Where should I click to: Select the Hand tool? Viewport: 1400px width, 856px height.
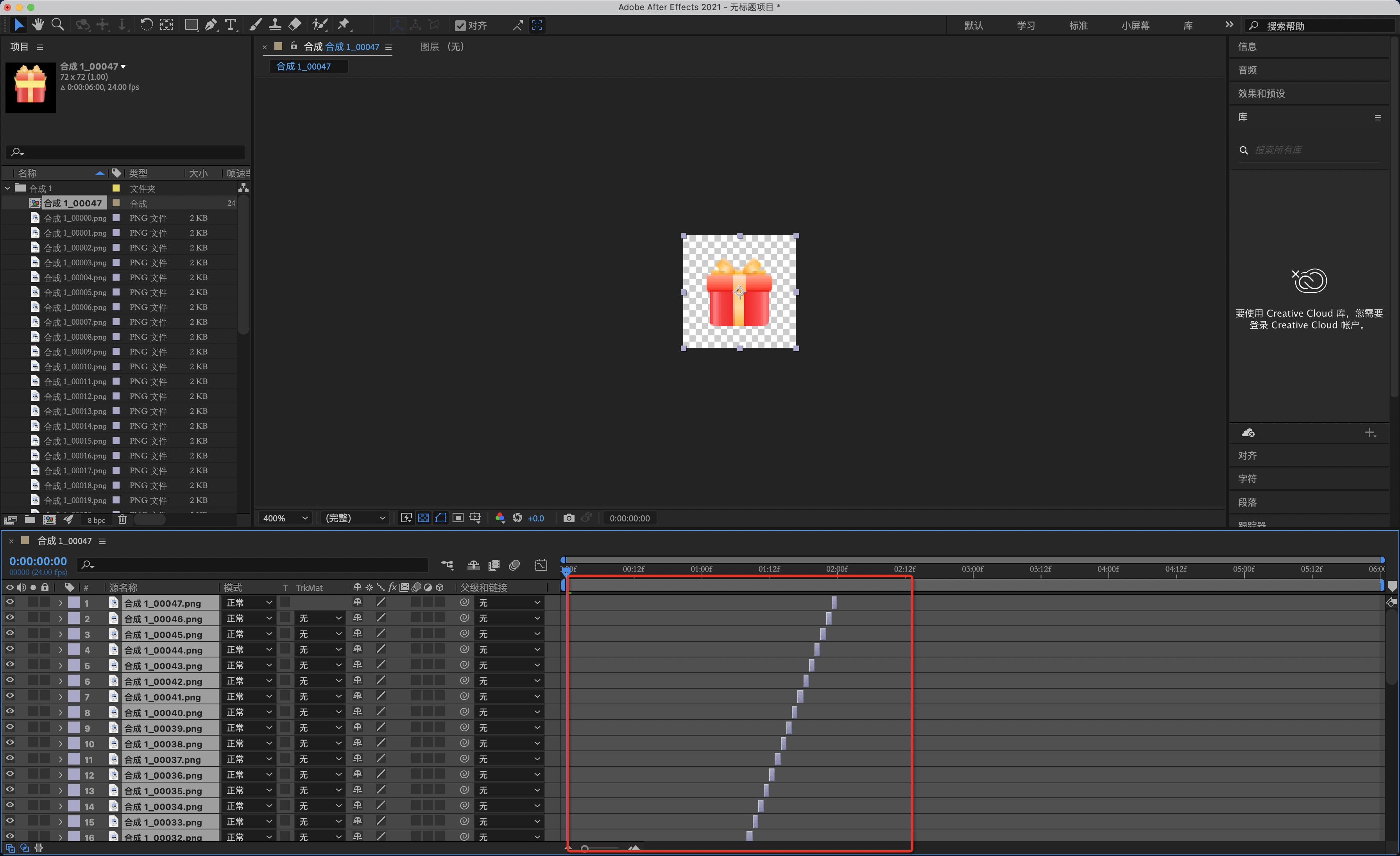click(x=38, y=25)
